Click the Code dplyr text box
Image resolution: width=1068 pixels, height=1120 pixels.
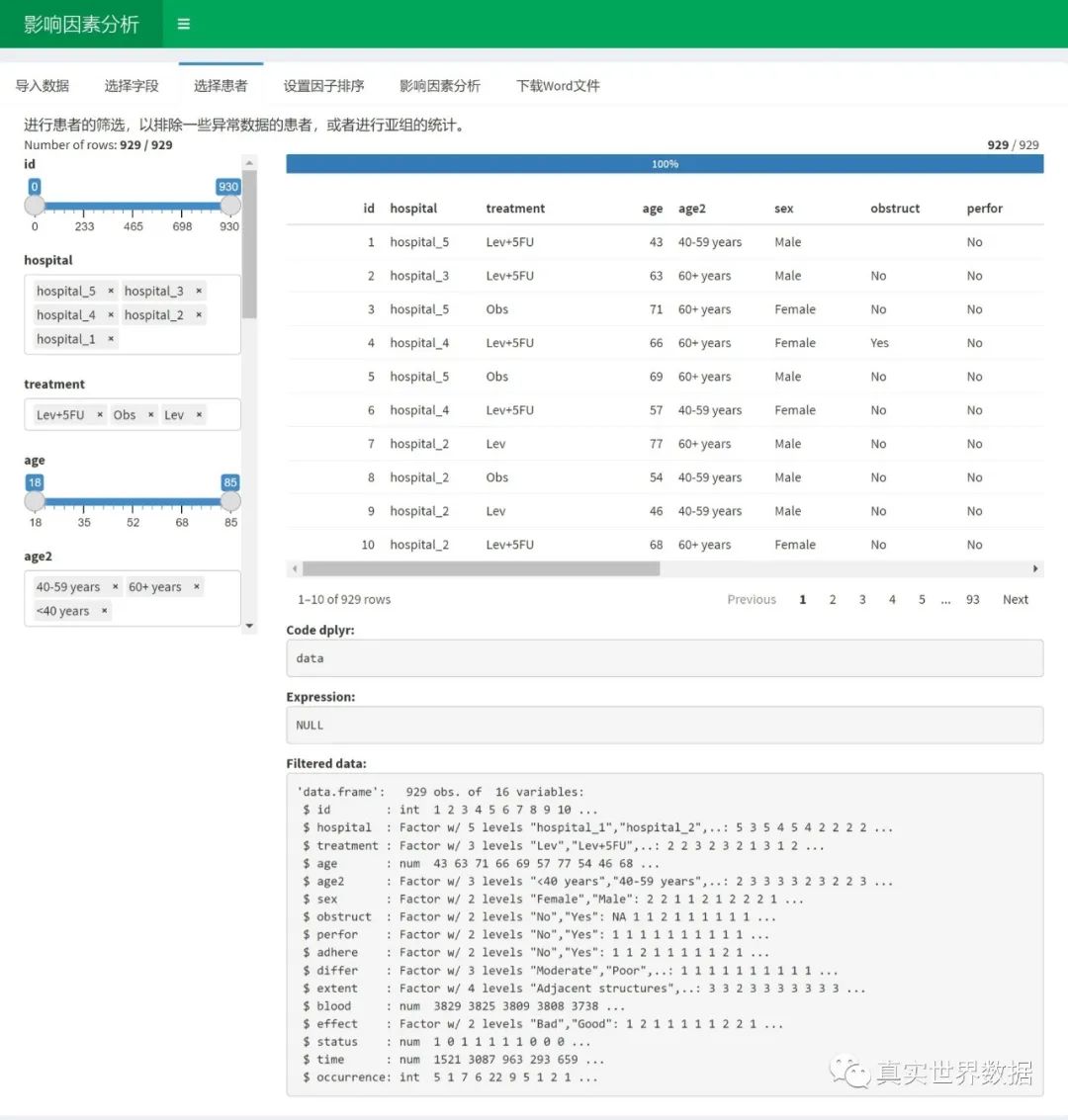665,658
